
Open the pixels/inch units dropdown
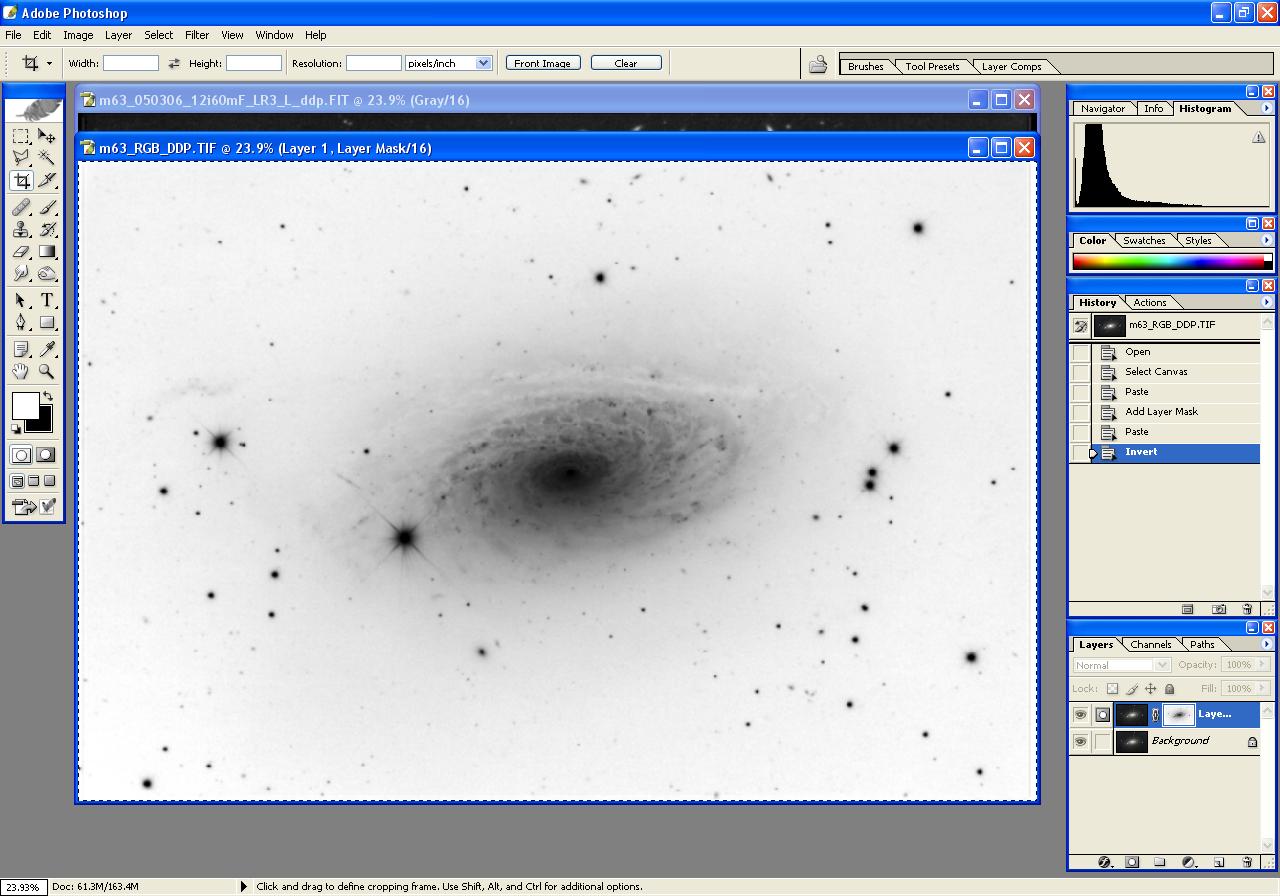[x=484, y=63]
